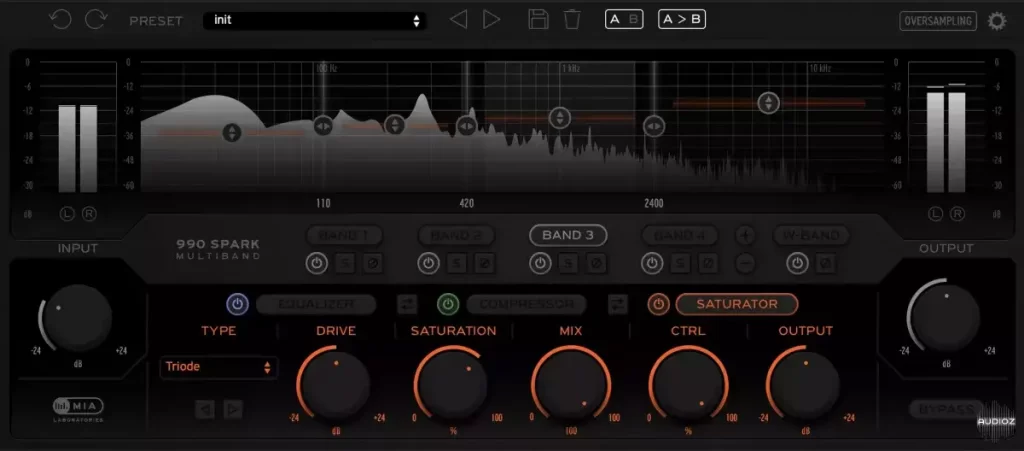The height and width of the screenshot is (451, 1024).
Task: Click input meter R channel button
Action: (x=89, y=213)
